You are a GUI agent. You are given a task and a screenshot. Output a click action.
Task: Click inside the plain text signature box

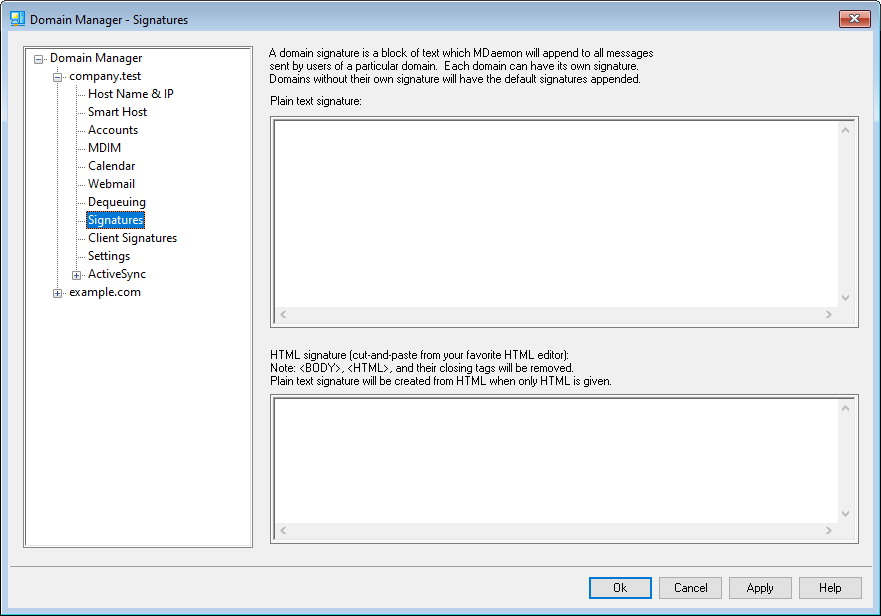pos(555,212)
